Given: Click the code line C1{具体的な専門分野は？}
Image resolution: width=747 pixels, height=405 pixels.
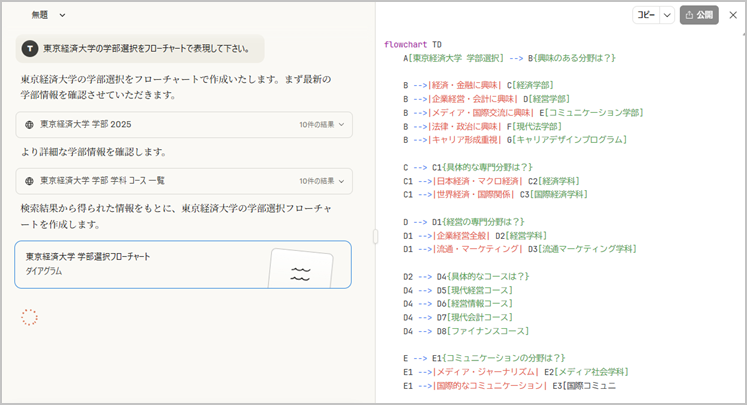Looking at the screenshot, I should coord(468,167).
